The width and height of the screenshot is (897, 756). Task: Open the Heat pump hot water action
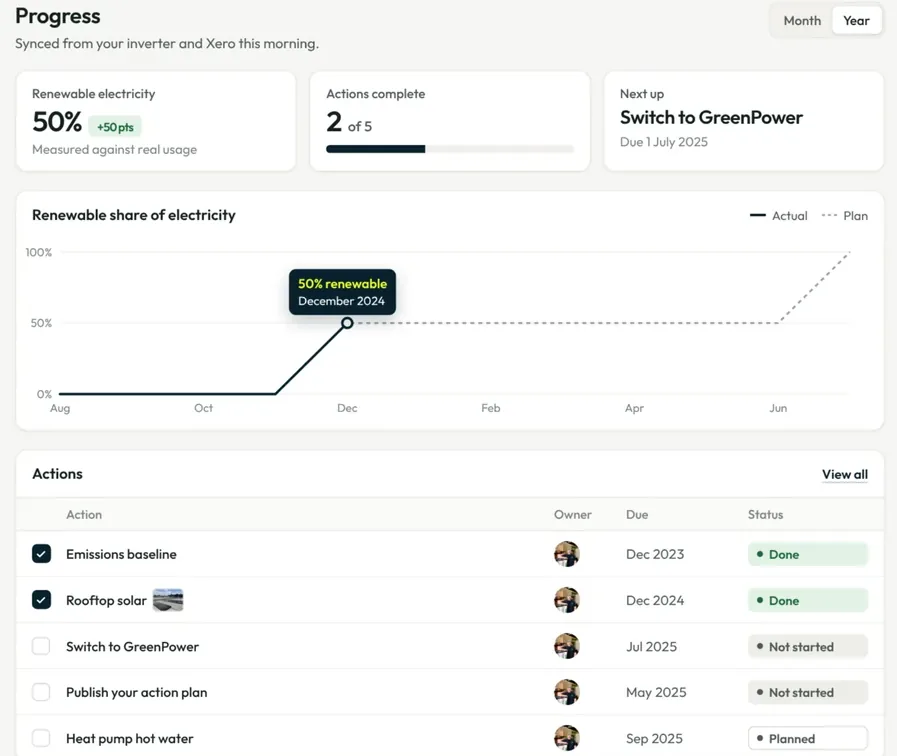(x=130, y=739)
